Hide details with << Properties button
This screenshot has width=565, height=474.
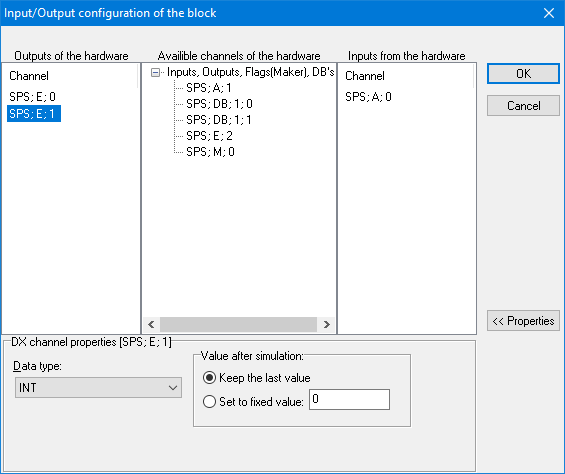tap(523, 320)
